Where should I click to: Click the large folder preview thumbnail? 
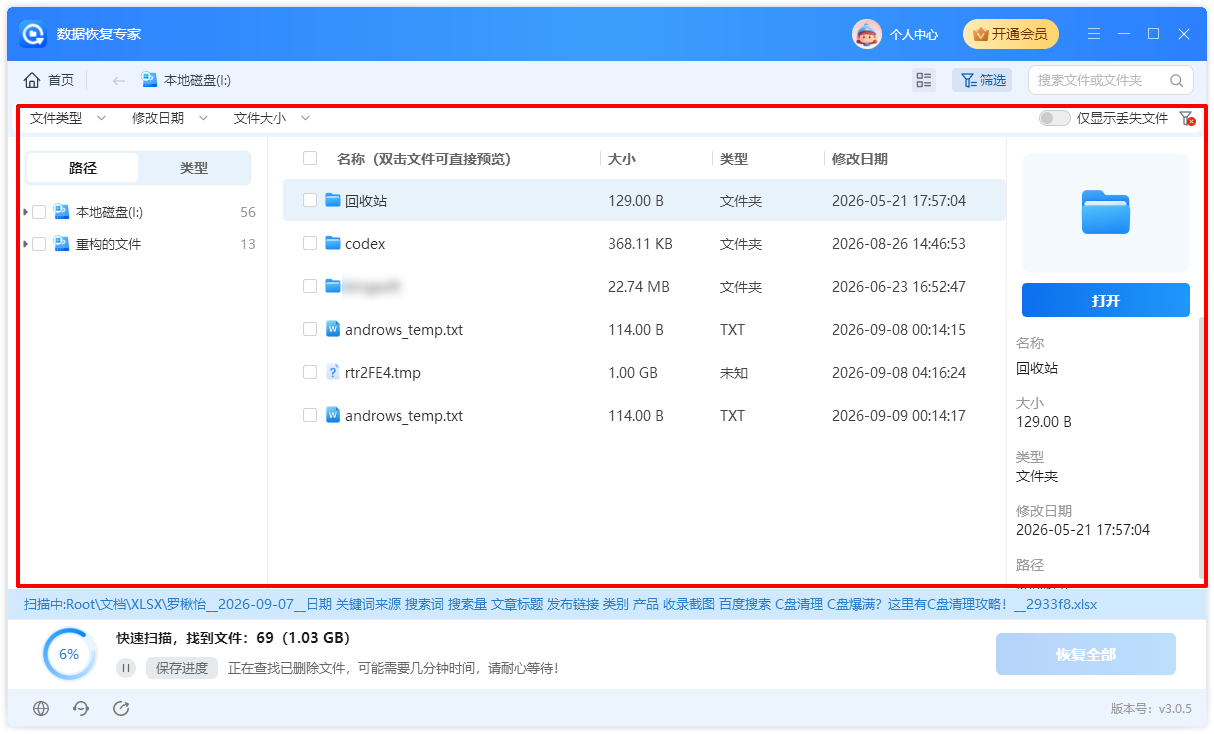click(x=1105, y=212)
